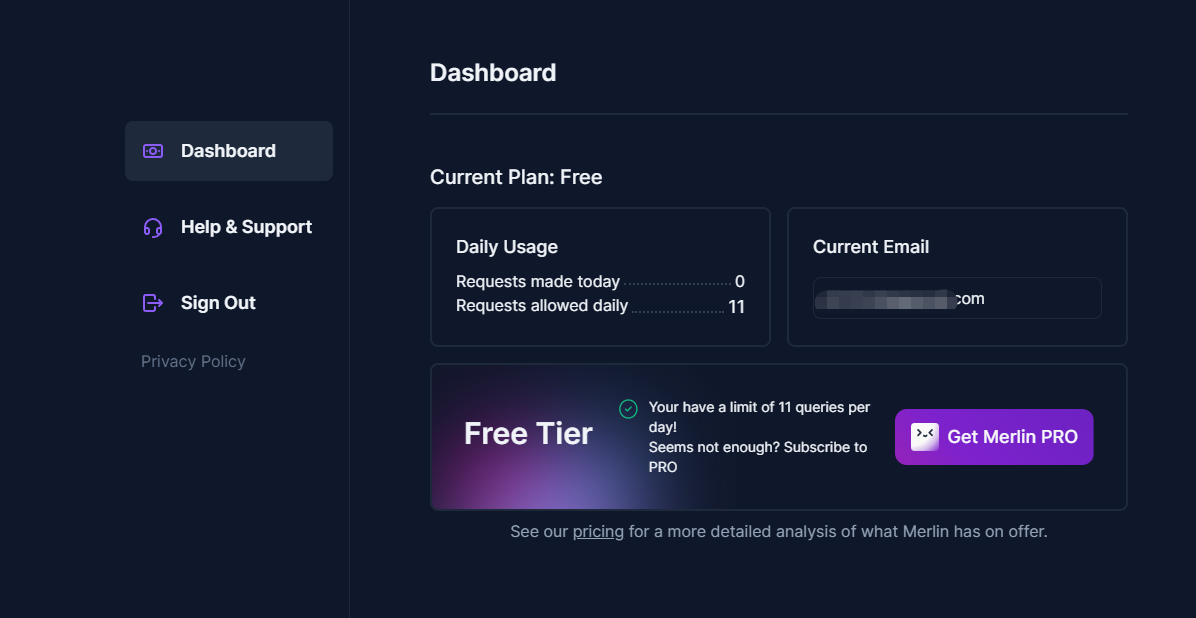This screenshot has width=1196, height=618.
Task: Select Sign Out in the sidebar
Action: pyautogui.click(x=229, y=303)
